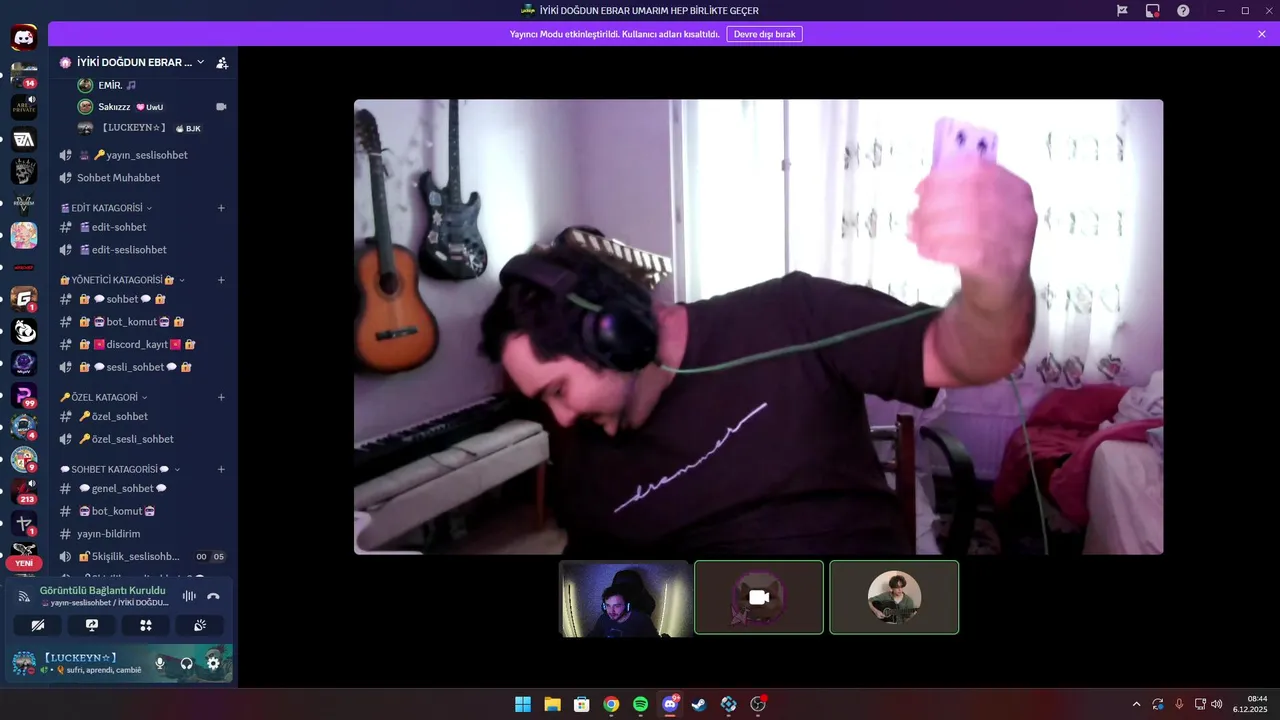The width and height of the screenshot is (1280, 720).
Task: Open Discord help question mark icon
Action: (1183, 10)
